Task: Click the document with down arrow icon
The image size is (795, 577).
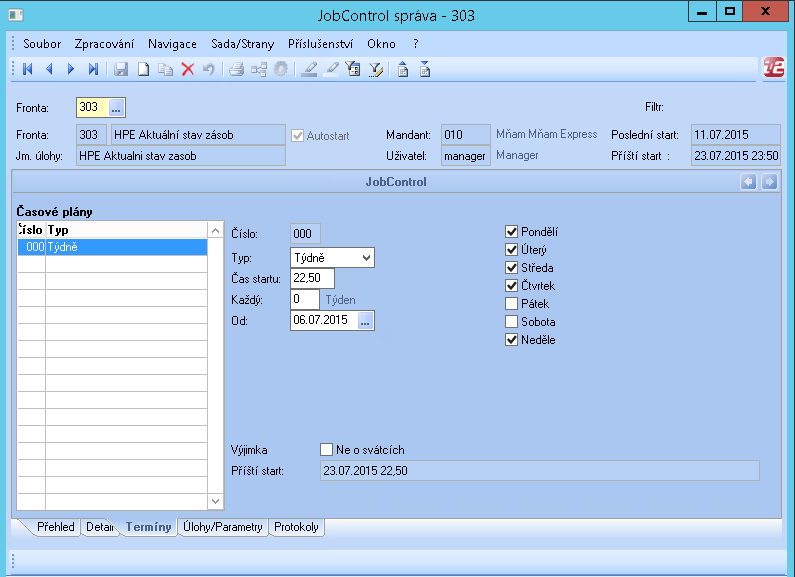Action: coord(425,69)
